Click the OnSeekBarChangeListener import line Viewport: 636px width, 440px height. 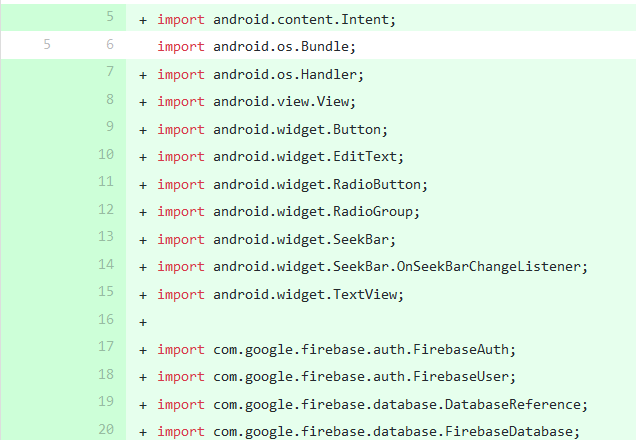tap(372, 266)
